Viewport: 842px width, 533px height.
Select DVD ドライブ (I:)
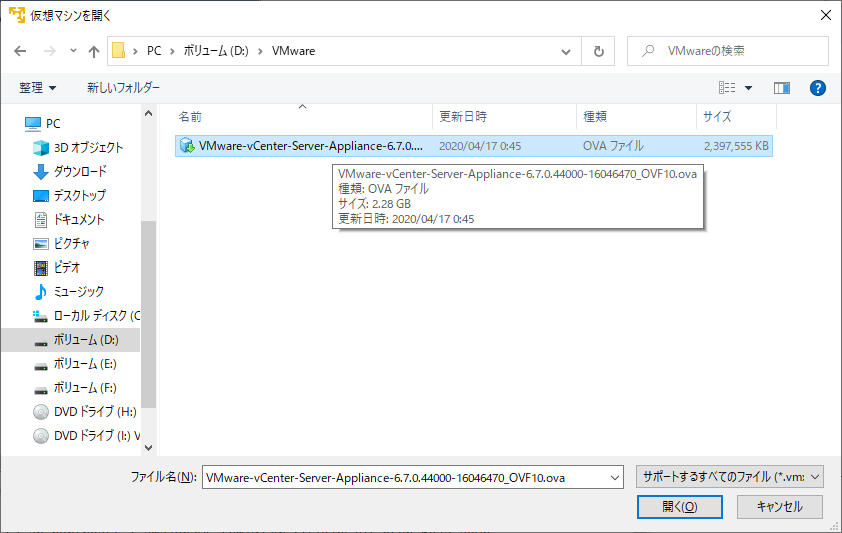click(x=97, y=436)
